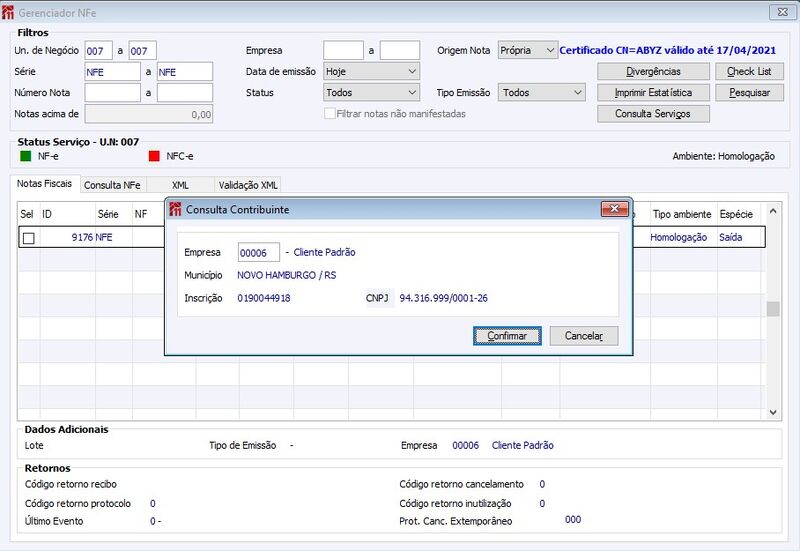Image resolution: width=800 pixels, height=551 pixels.
Task: Click Ambiente: Homologação status text
Action: coord(723,156)
